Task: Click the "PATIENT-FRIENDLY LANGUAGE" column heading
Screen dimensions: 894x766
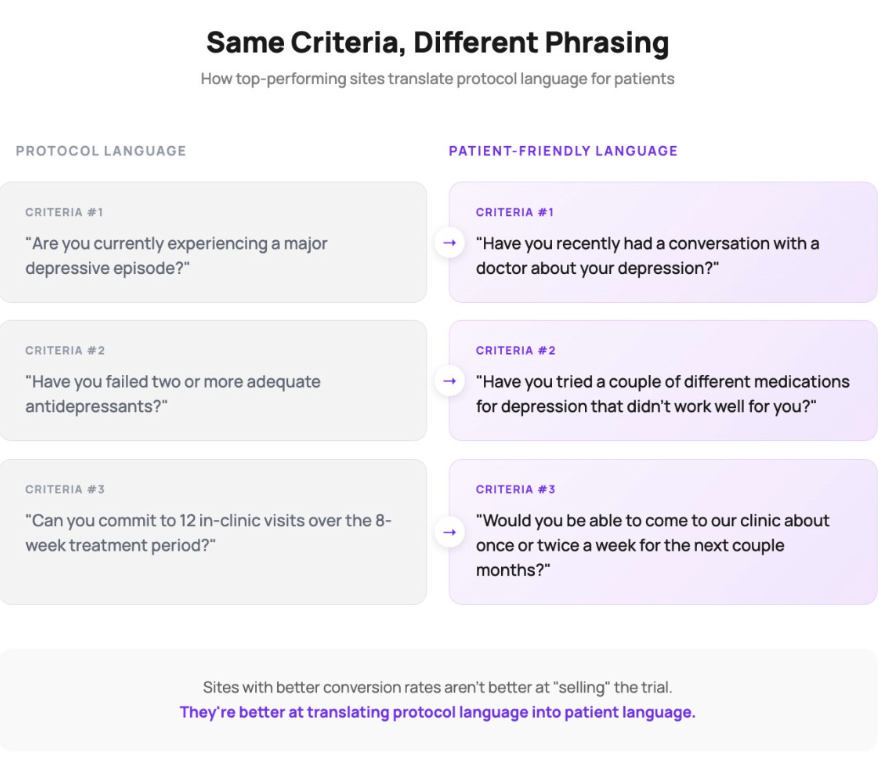Action: coord(563,151)
